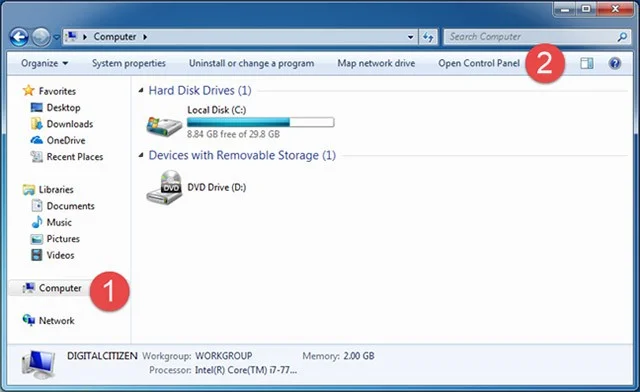The image size is (640, 392).
Task: Choose Uninstall or change a program
Action: pyautogui.click(x=251, y=63)
